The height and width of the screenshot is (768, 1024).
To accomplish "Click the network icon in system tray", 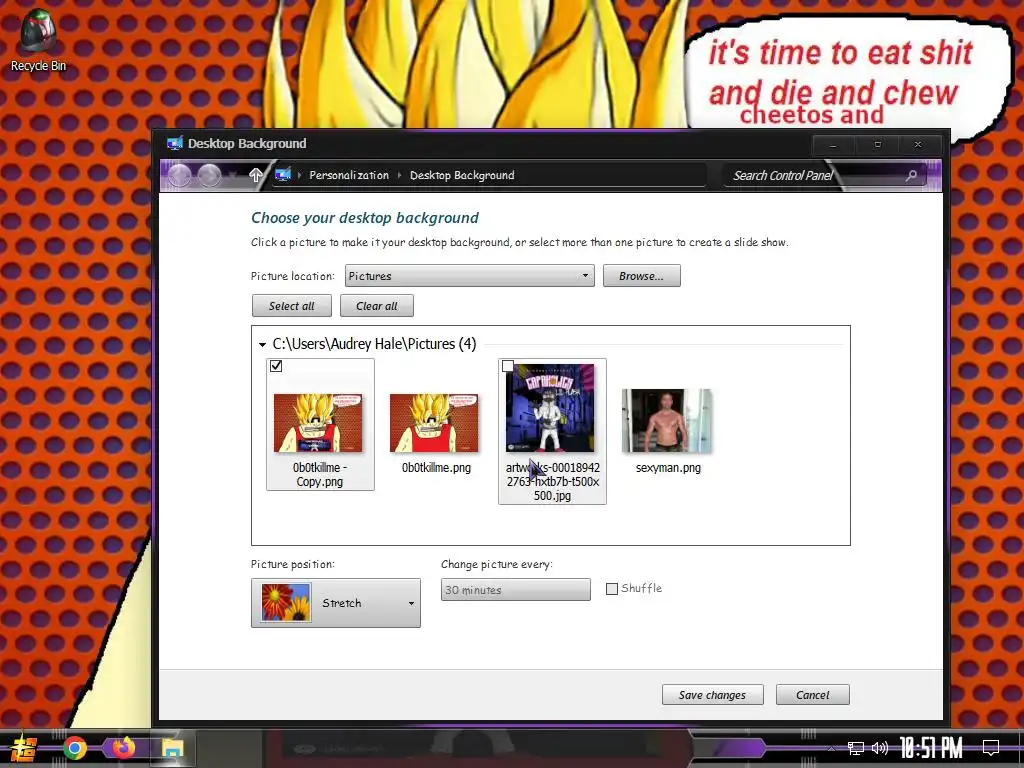I will (856, 748).
